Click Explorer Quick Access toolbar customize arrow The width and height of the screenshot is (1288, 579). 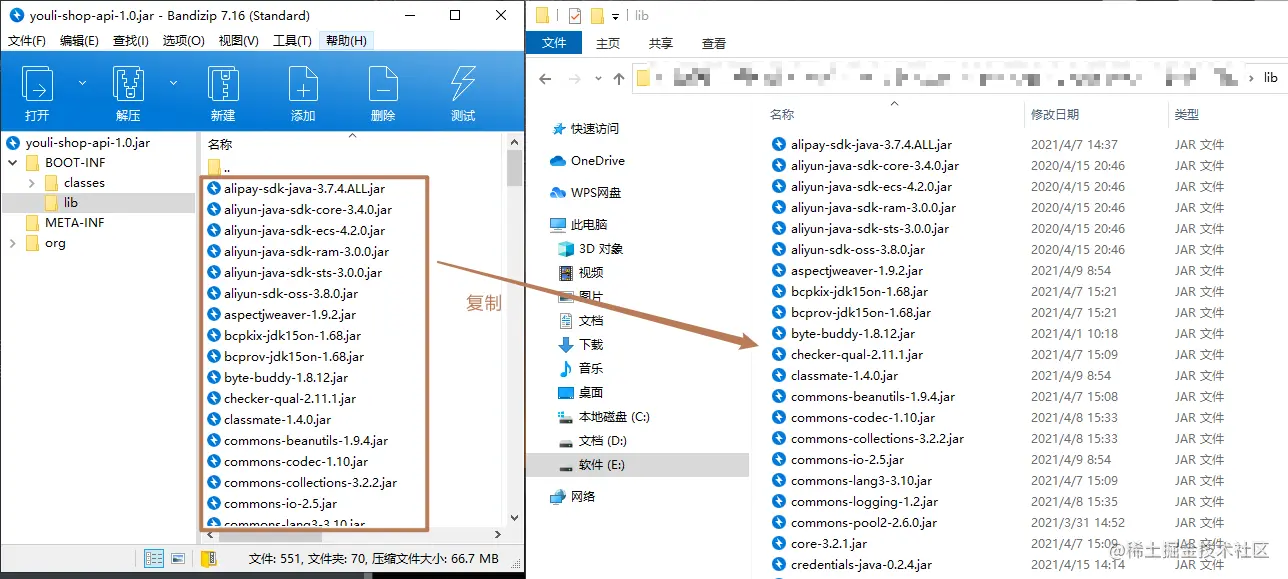(615, 16)
